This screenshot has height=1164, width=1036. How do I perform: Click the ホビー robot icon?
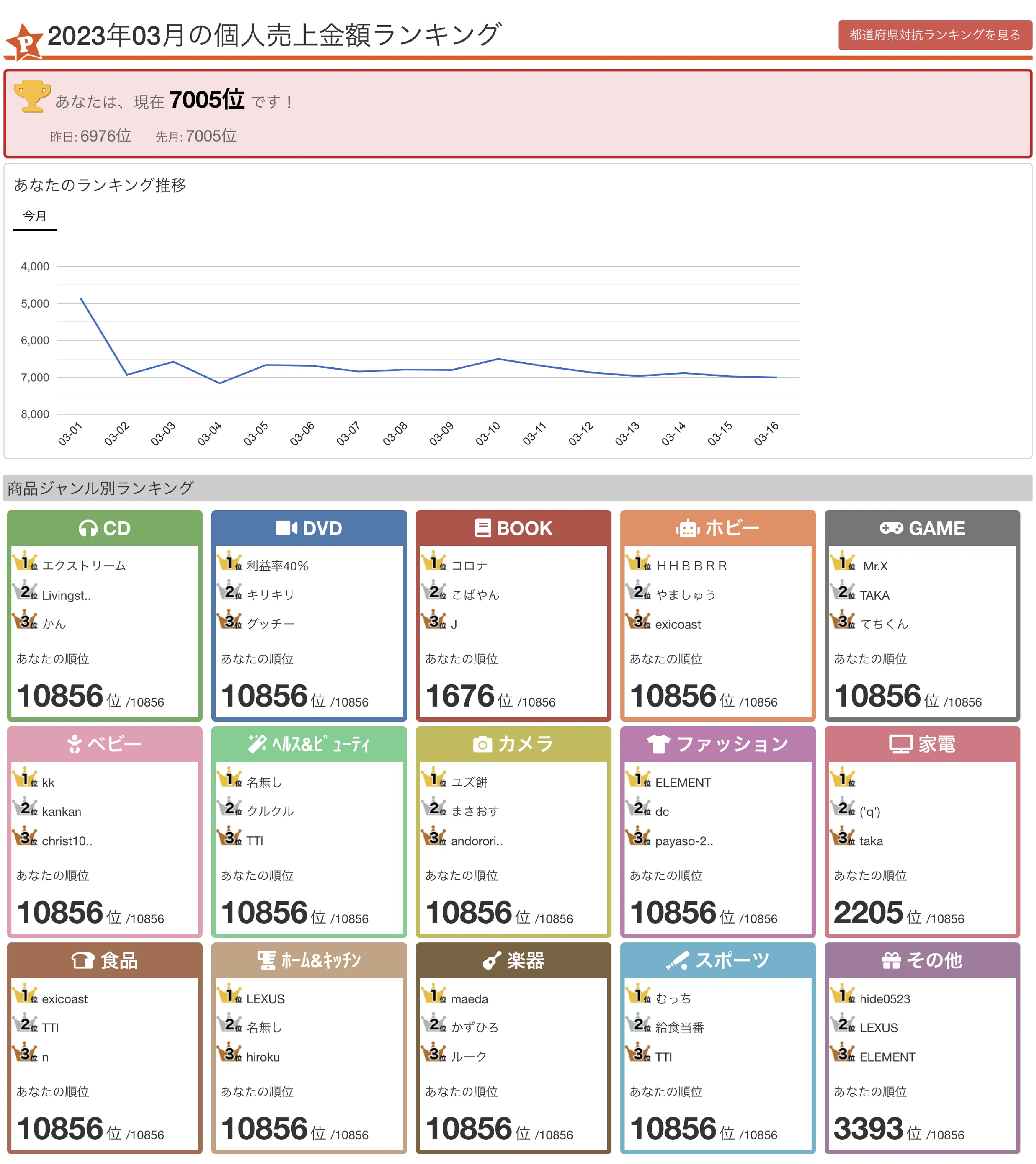(687, 528)
